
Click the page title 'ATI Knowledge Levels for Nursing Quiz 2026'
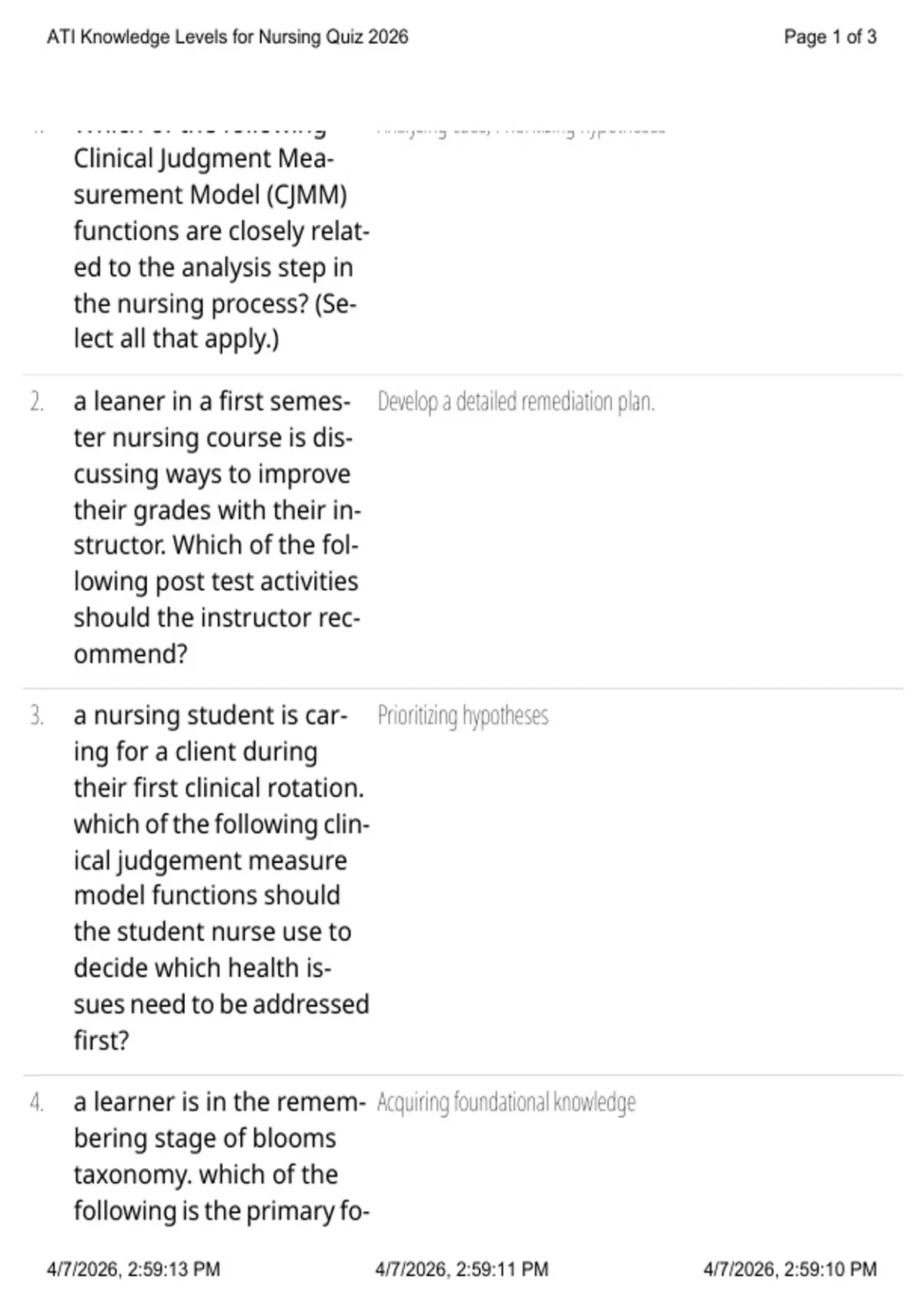click(227, 37)
